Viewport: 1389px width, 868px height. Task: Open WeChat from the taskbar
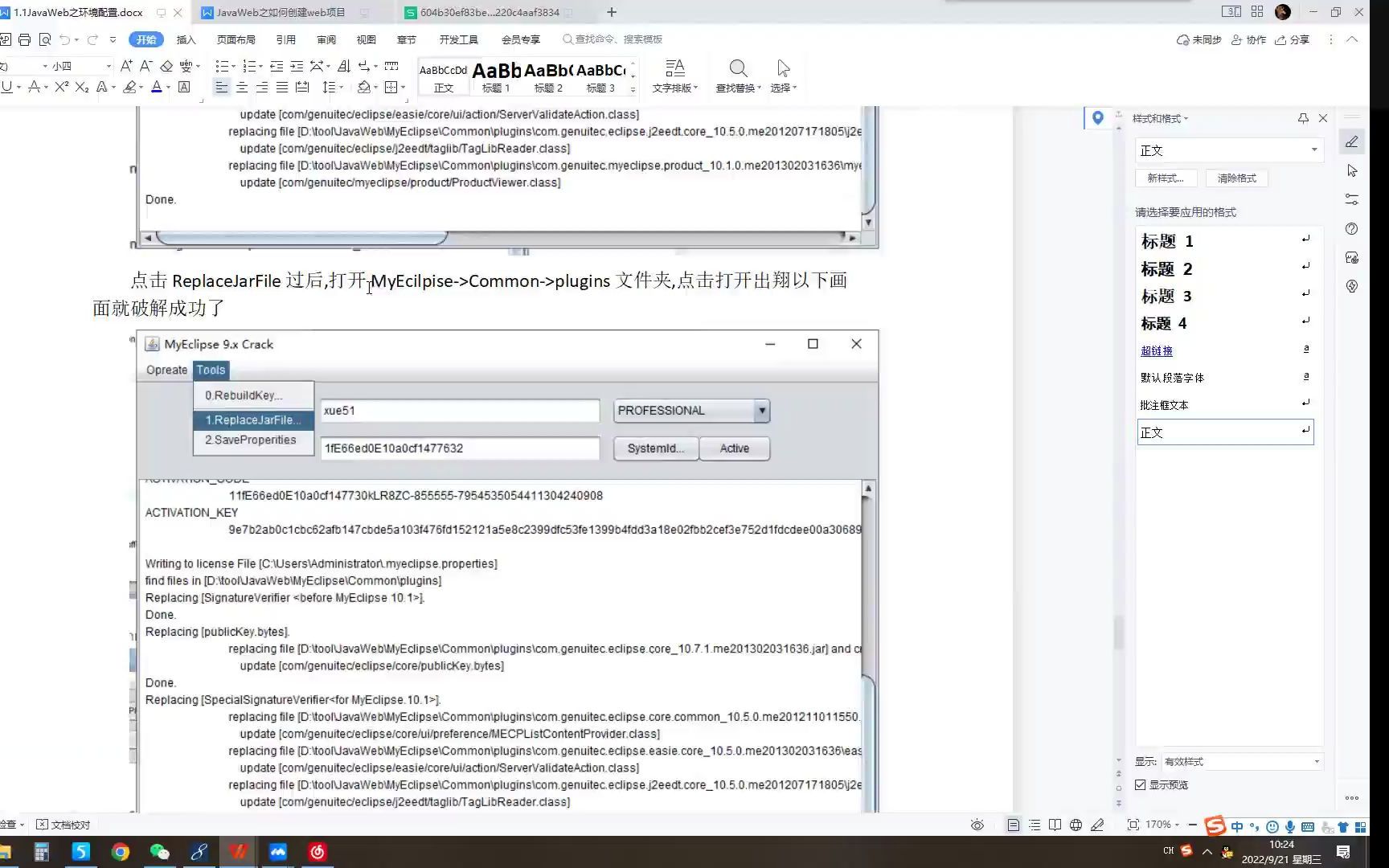point(160,852)
